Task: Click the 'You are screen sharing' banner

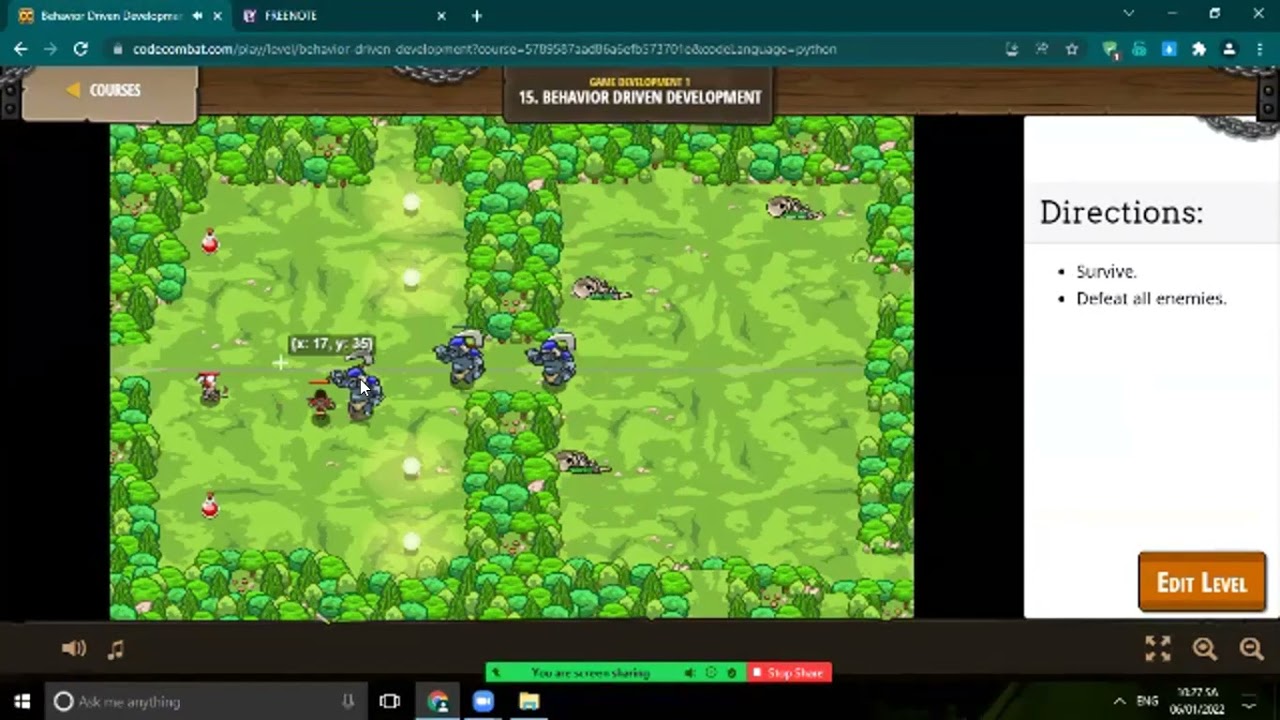Action: [590, 673]
